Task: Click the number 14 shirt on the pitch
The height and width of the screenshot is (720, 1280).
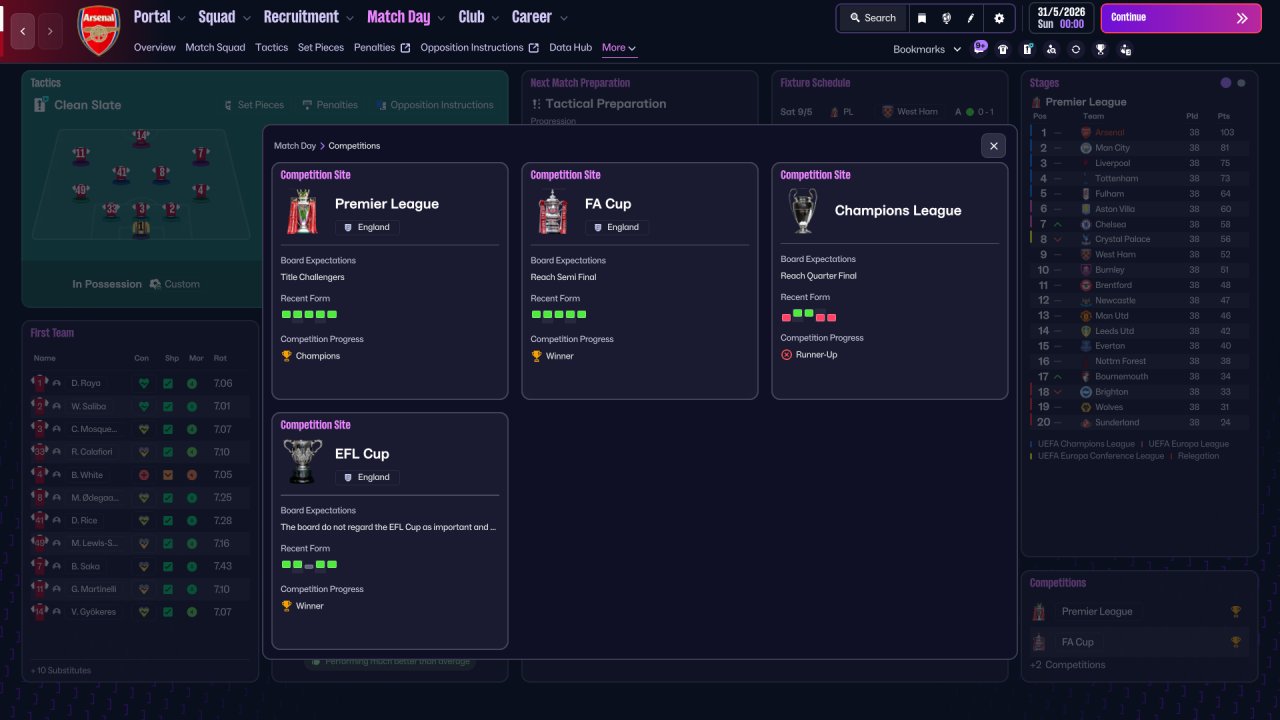Action: 141,136
